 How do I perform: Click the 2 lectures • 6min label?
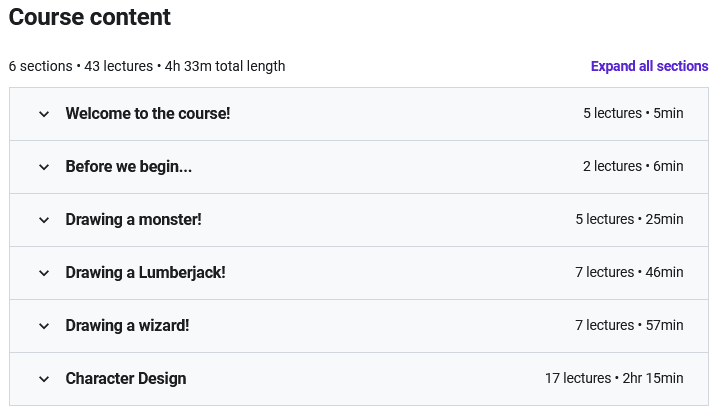point(633,167)
